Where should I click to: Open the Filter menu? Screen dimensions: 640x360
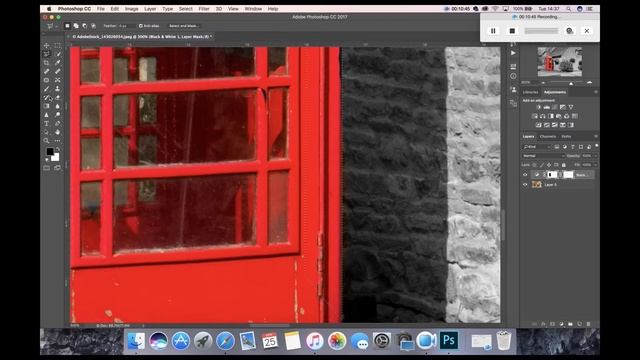(x=204, y=9)
